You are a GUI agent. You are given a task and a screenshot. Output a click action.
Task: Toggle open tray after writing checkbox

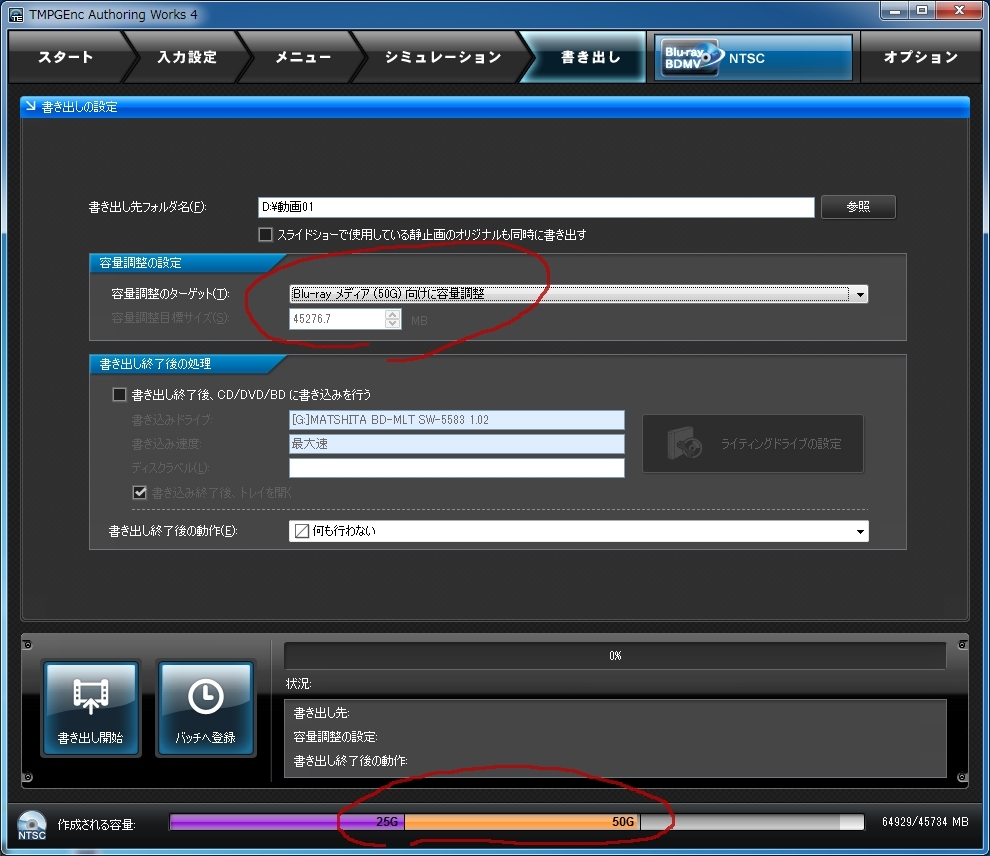(x=140, y=492)
